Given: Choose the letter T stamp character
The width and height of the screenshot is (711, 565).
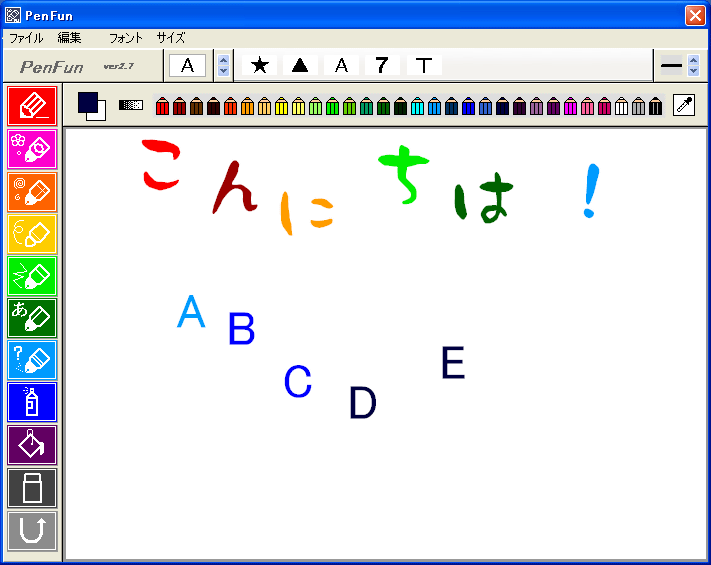Looking at the screenshot, I should pos(424,65).
